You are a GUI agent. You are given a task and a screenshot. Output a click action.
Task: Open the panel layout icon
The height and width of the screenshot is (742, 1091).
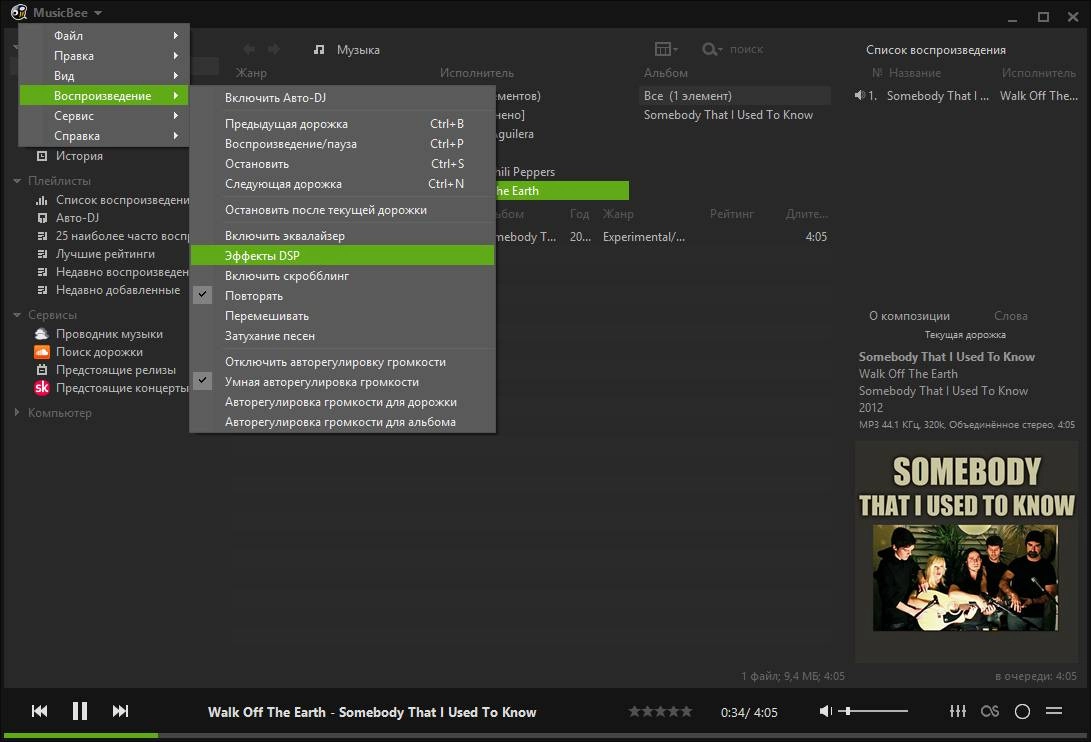[x=666, y=49]
